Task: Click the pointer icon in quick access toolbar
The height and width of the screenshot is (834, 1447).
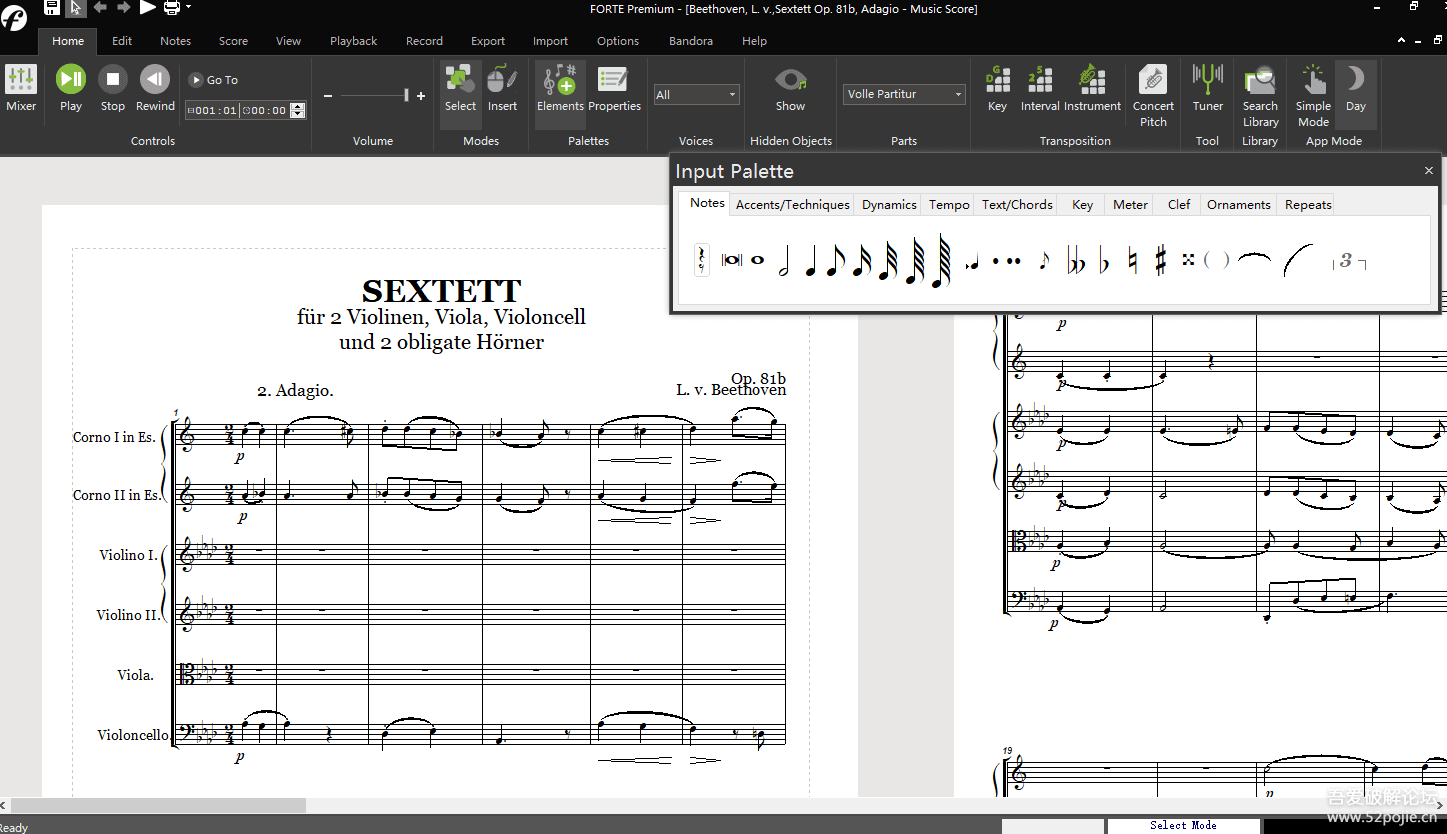Action: click(x=76, y=8)
